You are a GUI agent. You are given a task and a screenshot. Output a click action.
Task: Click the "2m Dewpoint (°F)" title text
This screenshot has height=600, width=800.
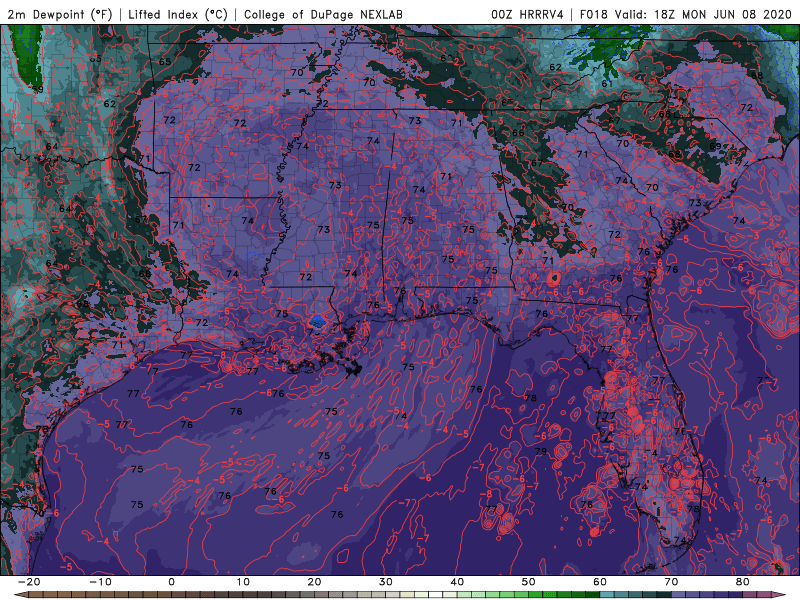[60, 14]
